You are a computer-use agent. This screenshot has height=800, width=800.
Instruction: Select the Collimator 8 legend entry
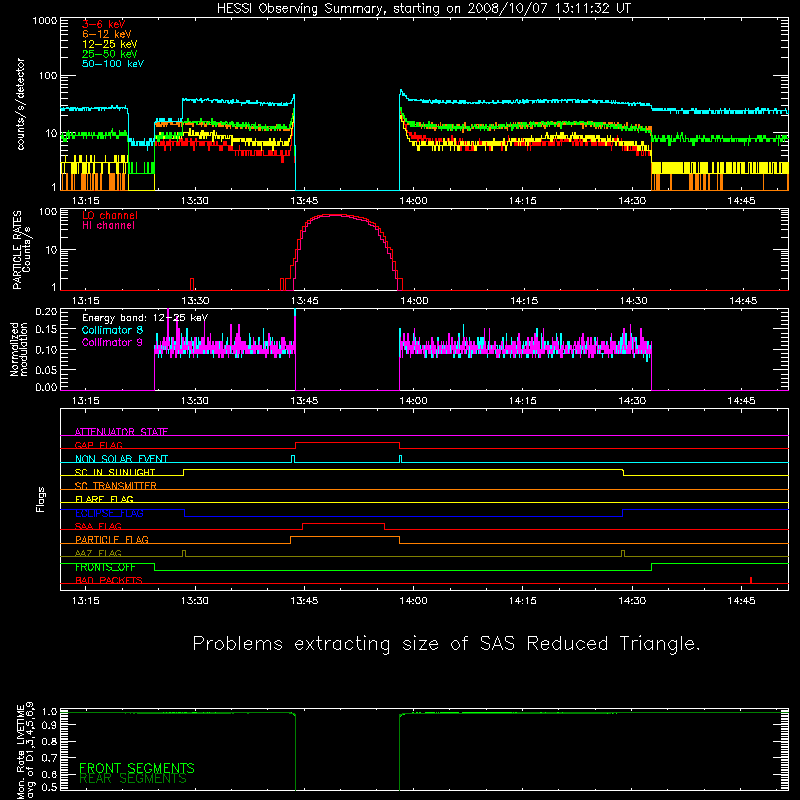coord(112,330)
